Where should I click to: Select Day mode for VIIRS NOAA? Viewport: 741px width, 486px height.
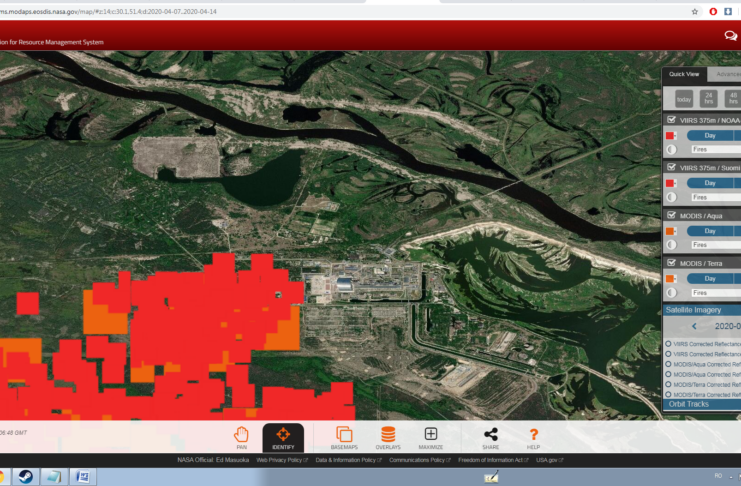point(710,136)
